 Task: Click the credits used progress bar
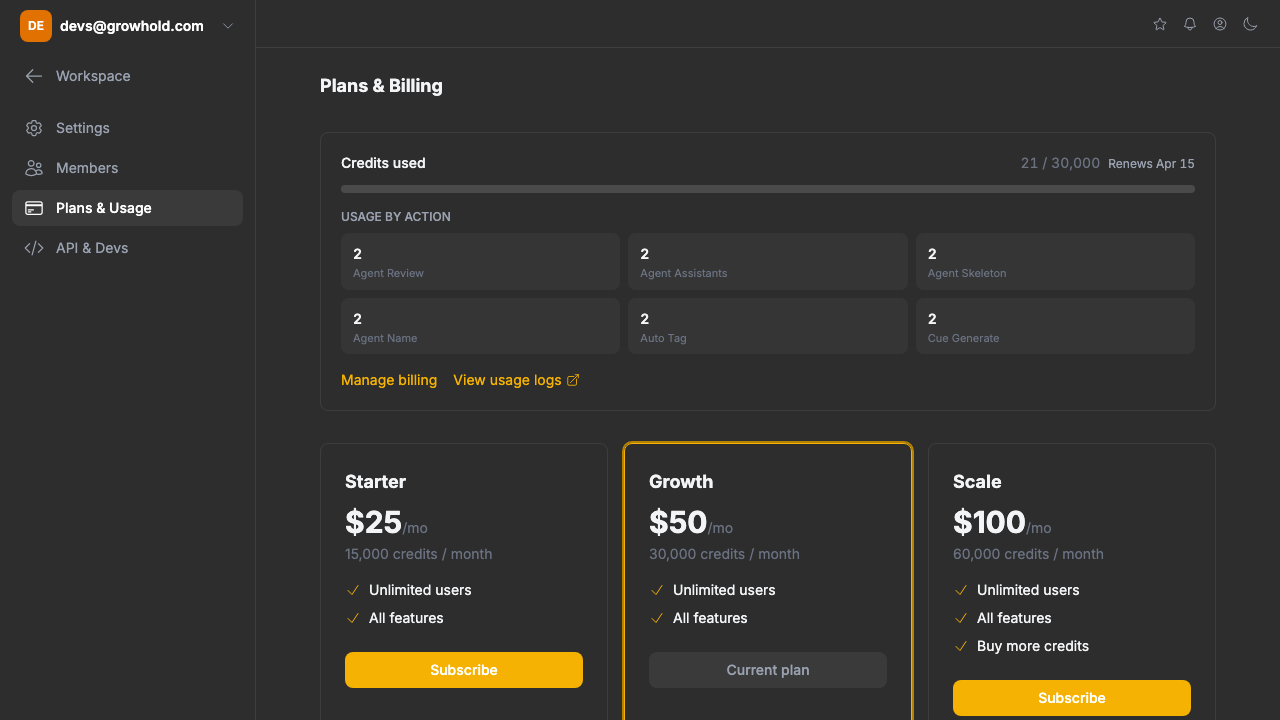pos(767,188)
